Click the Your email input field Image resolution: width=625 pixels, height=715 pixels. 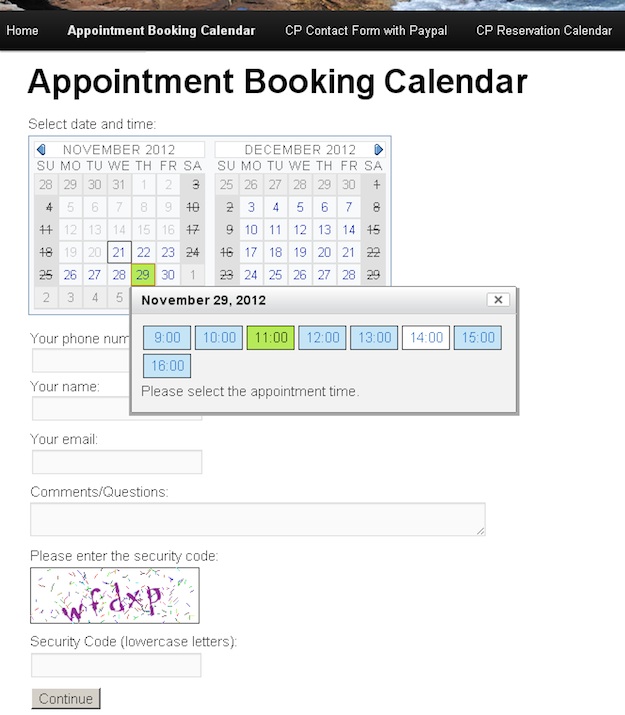click(x=117, y=462)
